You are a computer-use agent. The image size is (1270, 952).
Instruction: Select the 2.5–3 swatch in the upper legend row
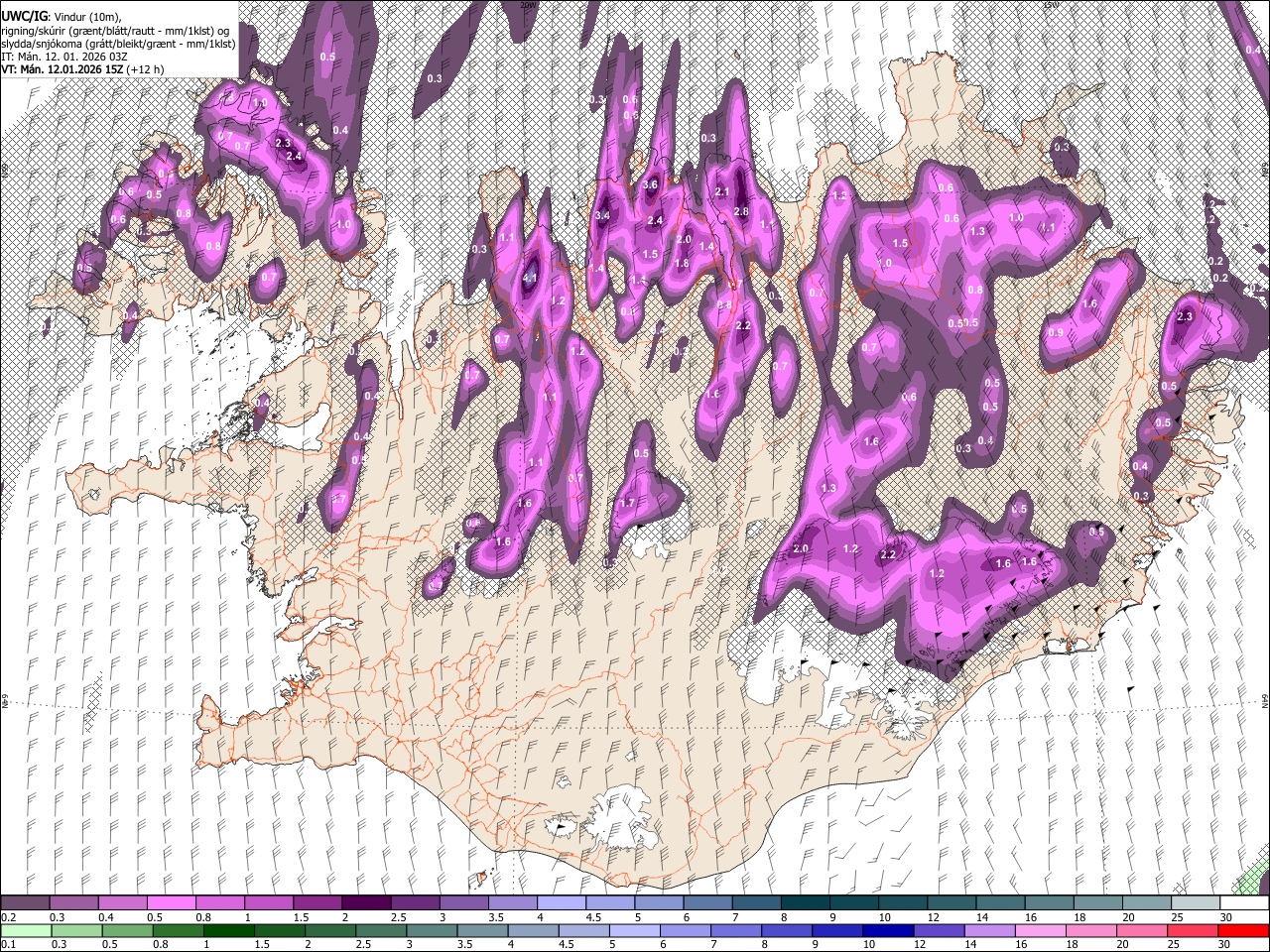coord(414,903)
